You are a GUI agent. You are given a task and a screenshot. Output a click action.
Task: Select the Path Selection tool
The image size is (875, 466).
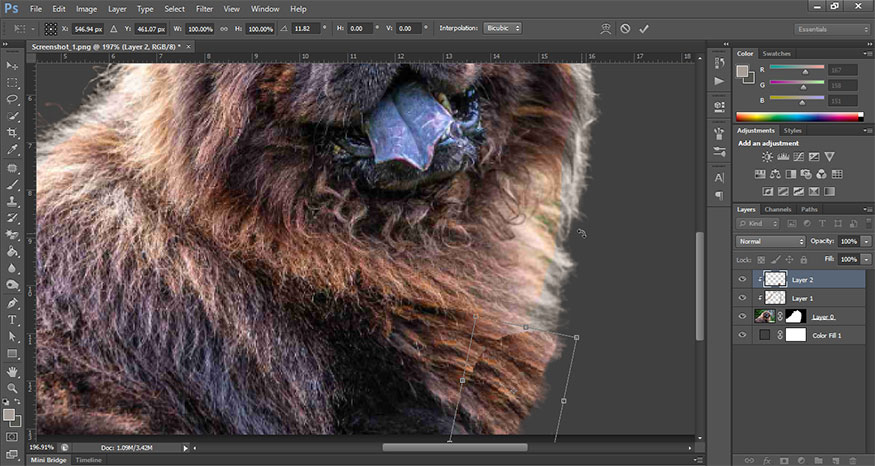(12, 337)
